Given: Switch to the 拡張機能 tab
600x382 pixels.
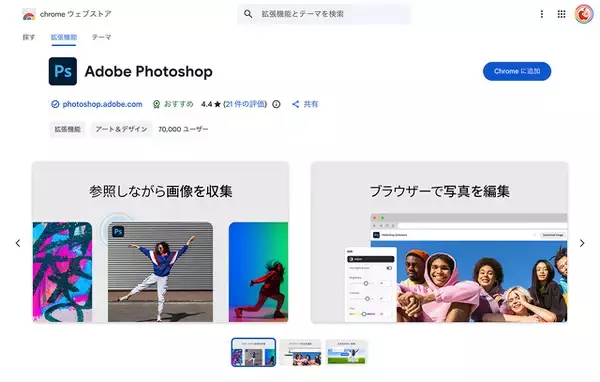Looking at the screenshot, I should [64, 37].
